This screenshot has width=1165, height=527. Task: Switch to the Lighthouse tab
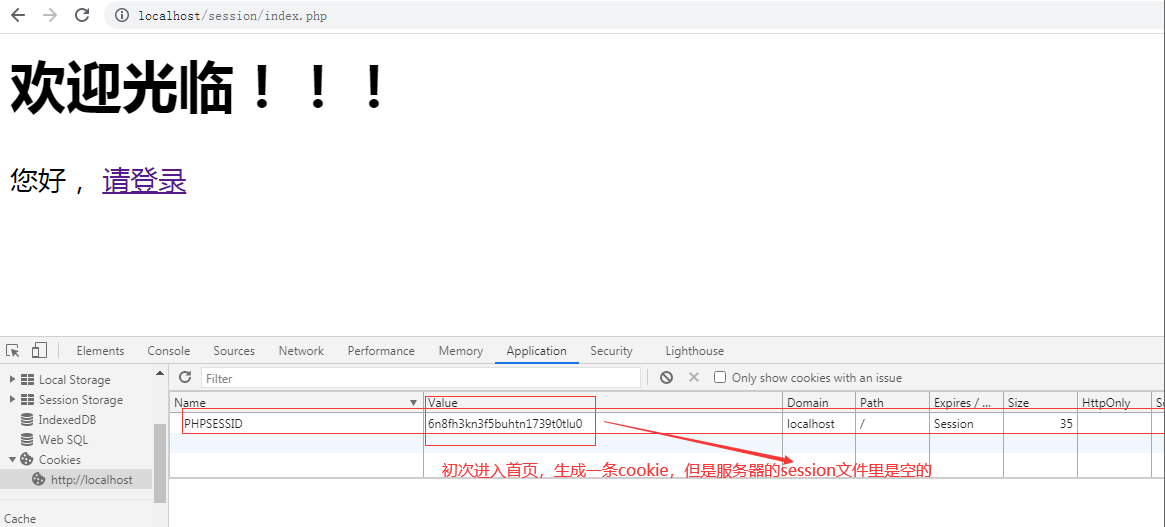point(695,351)
